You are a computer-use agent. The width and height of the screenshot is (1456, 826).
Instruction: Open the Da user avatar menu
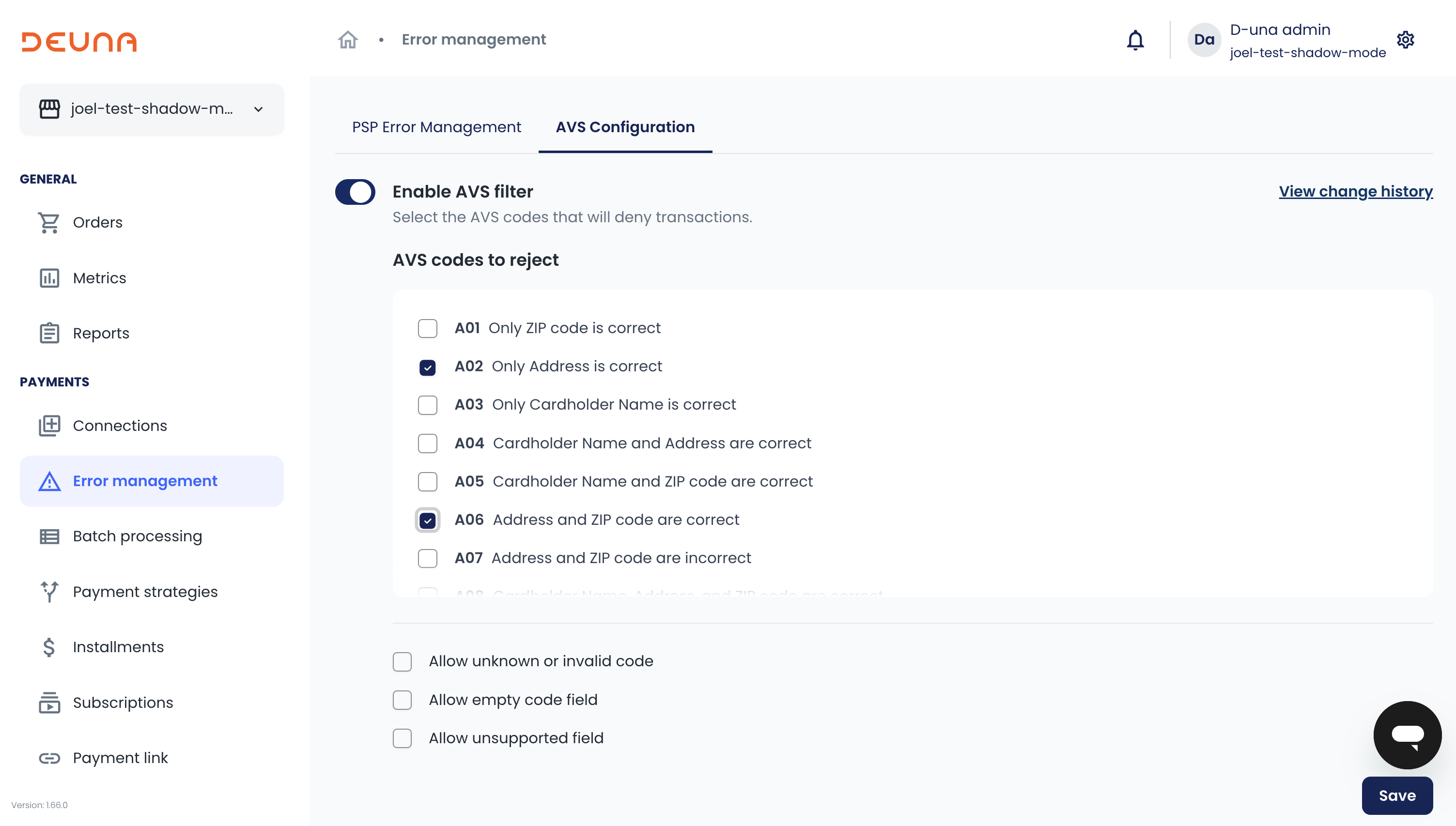1204,40
